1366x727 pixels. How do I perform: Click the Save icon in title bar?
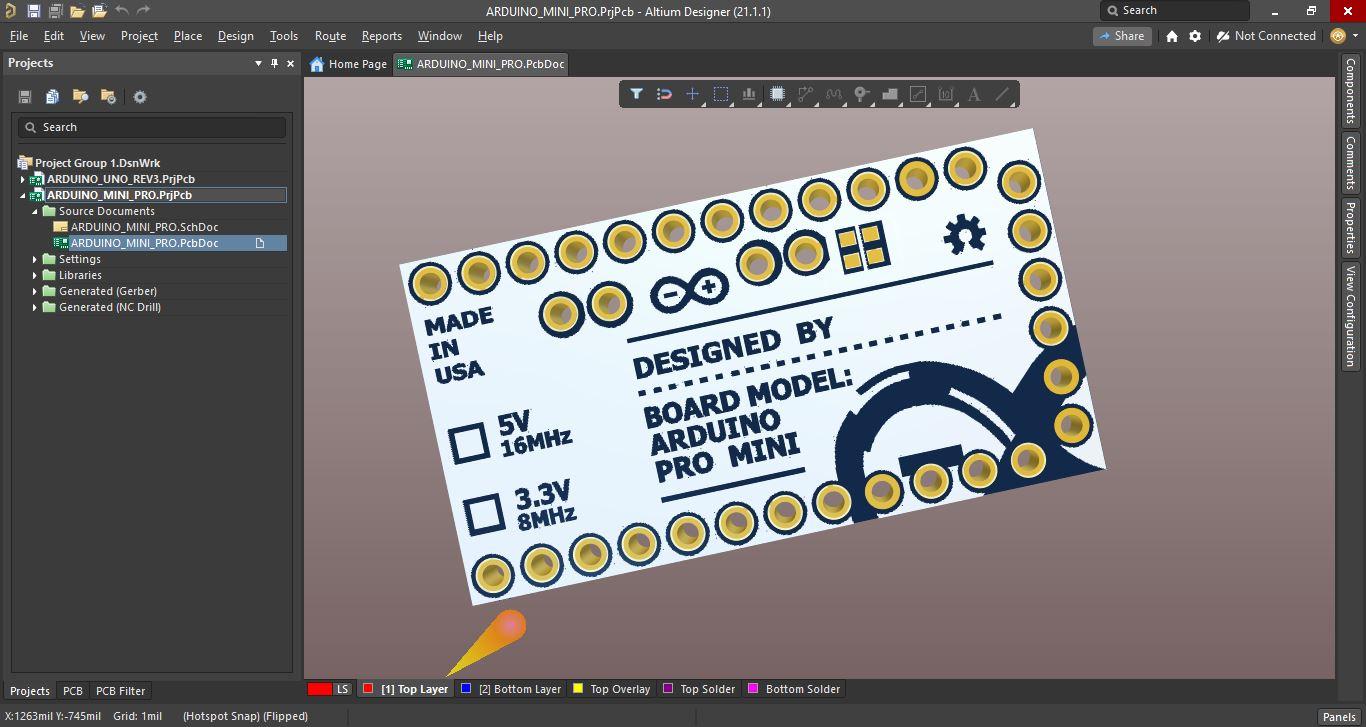click(x=33, y=11)
